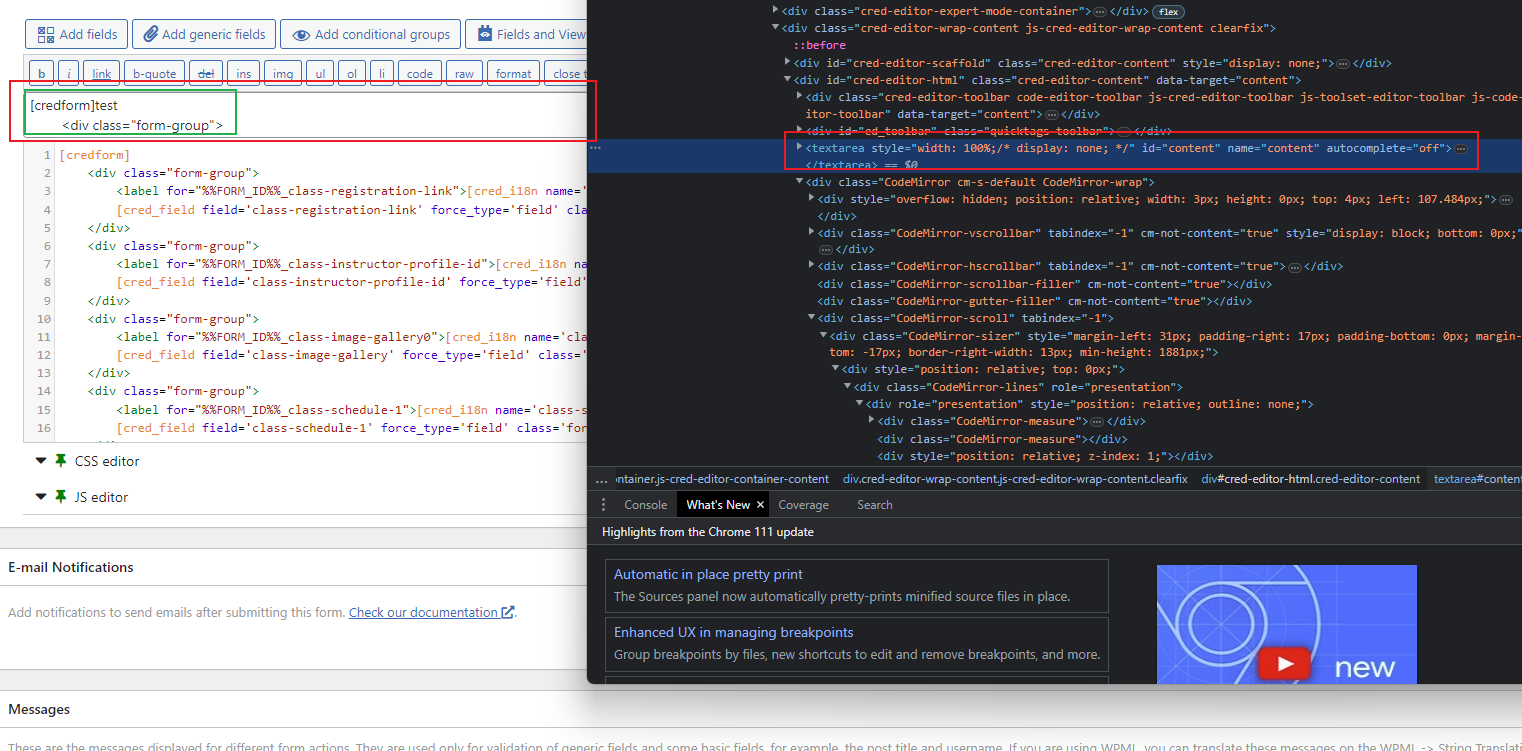
Task: Click the b-quote quicktag button
Action: pyautogui.click(x=154, y=74)
